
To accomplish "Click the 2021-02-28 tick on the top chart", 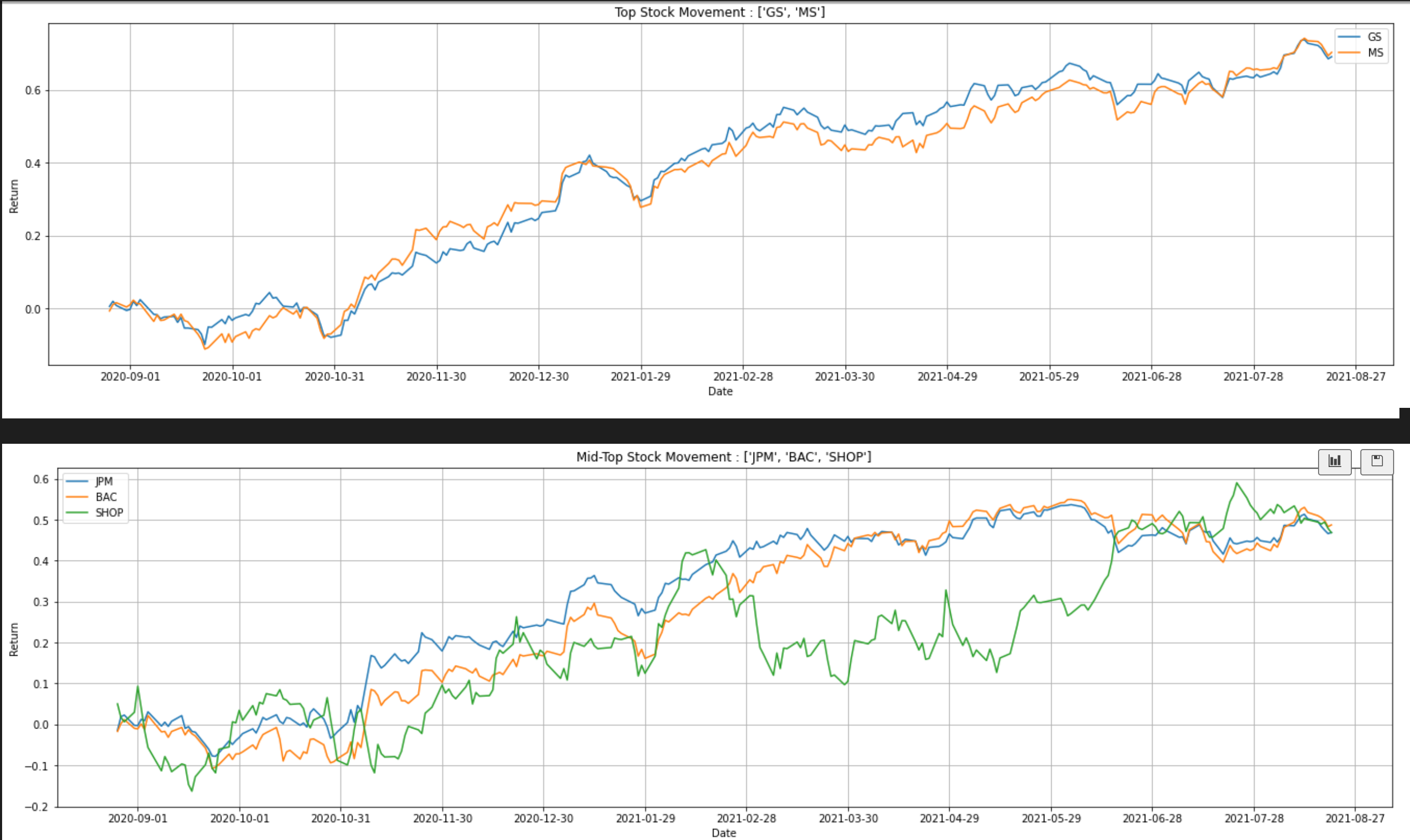I will (743, 376).
